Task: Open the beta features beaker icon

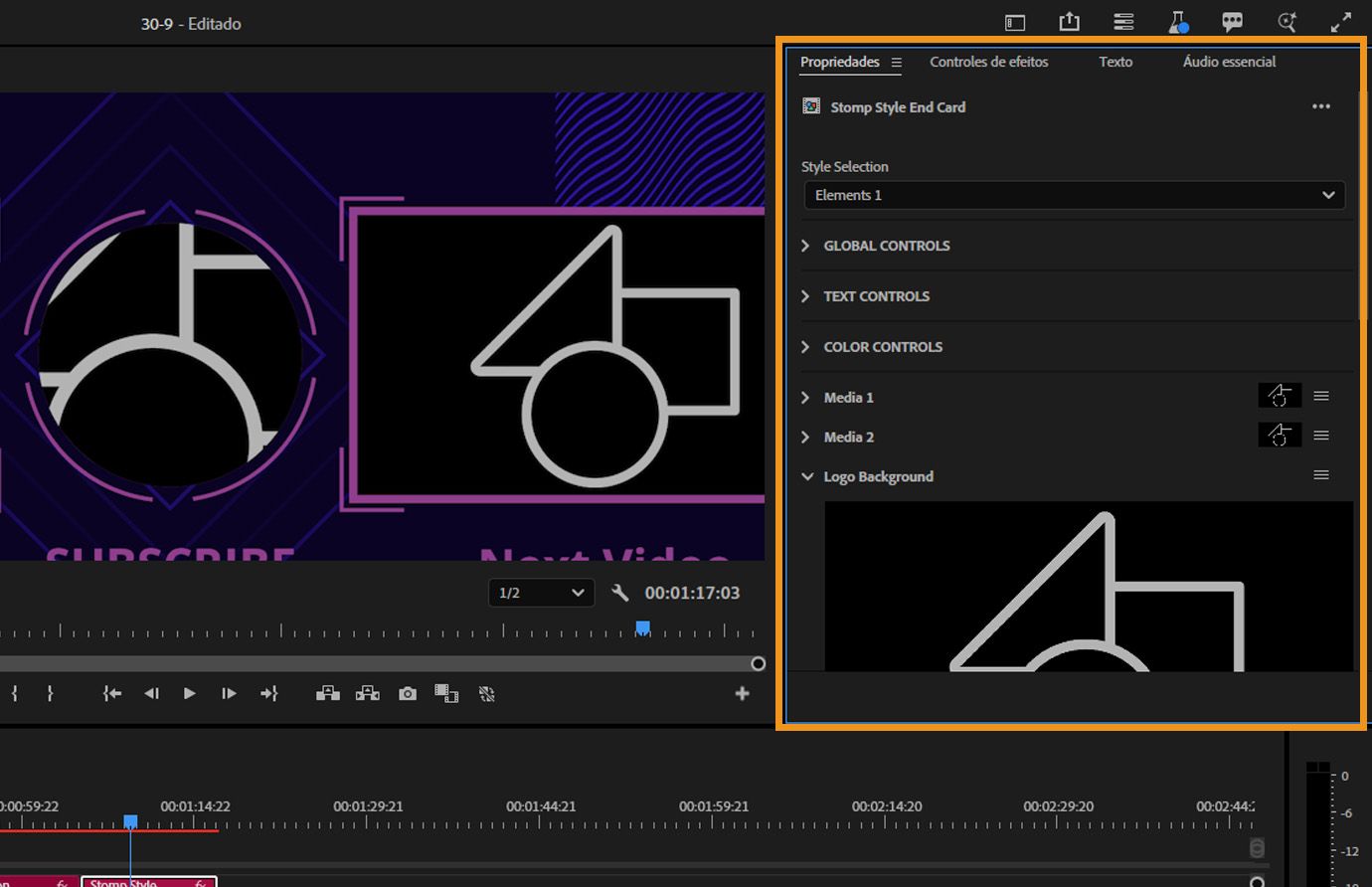Action: click(1177, 22)
